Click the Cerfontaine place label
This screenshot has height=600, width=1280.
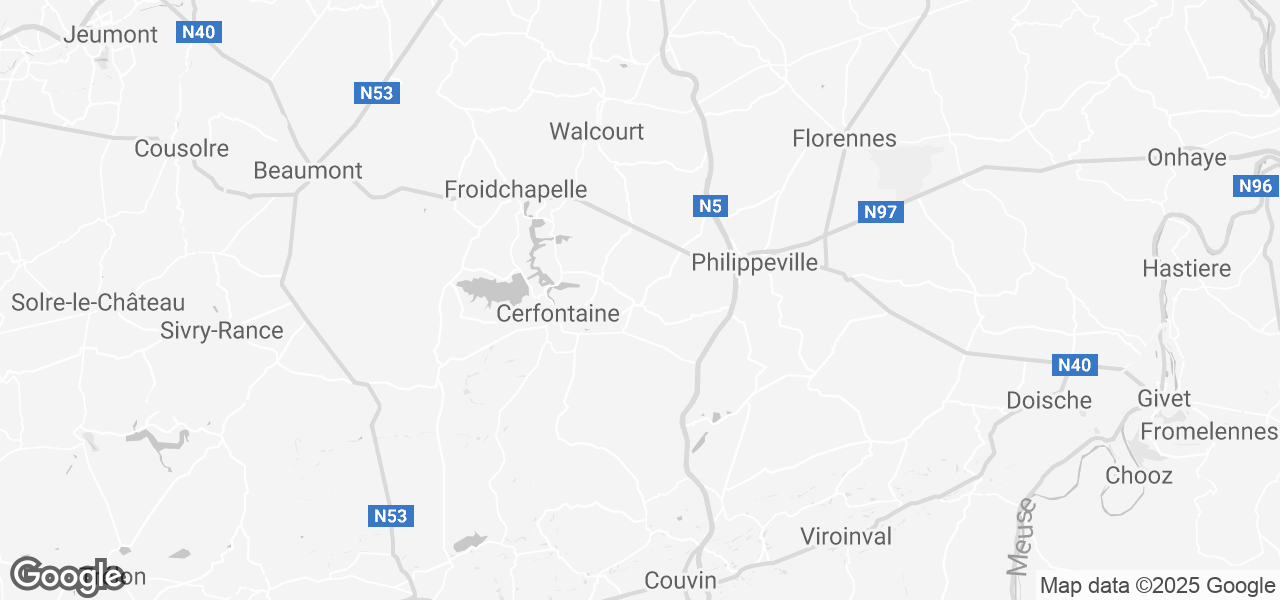pos(558,314)
